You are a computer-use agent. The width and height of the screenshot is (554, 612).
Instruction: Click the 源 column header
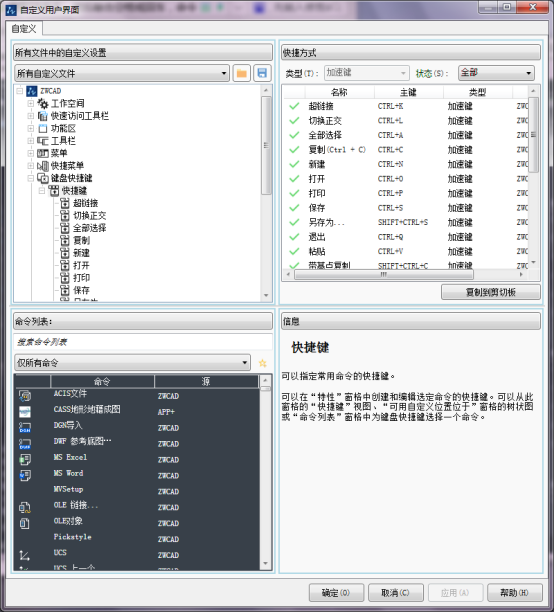point(206,381)
